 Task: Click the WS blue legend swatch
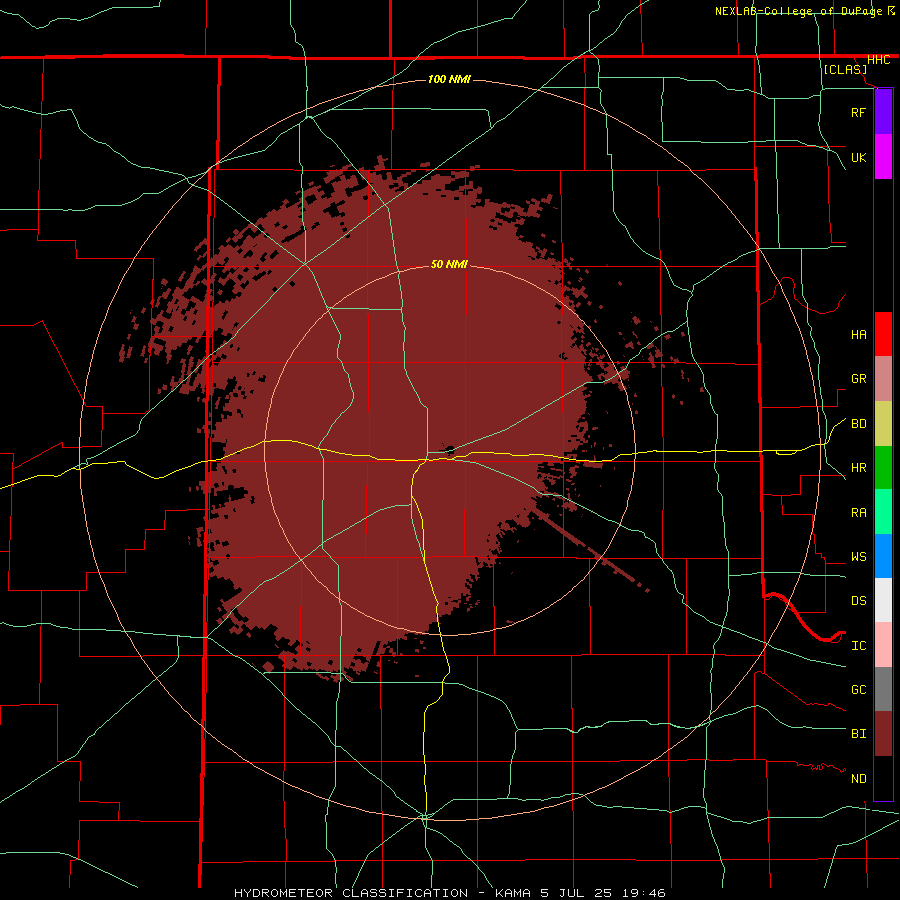883,556
